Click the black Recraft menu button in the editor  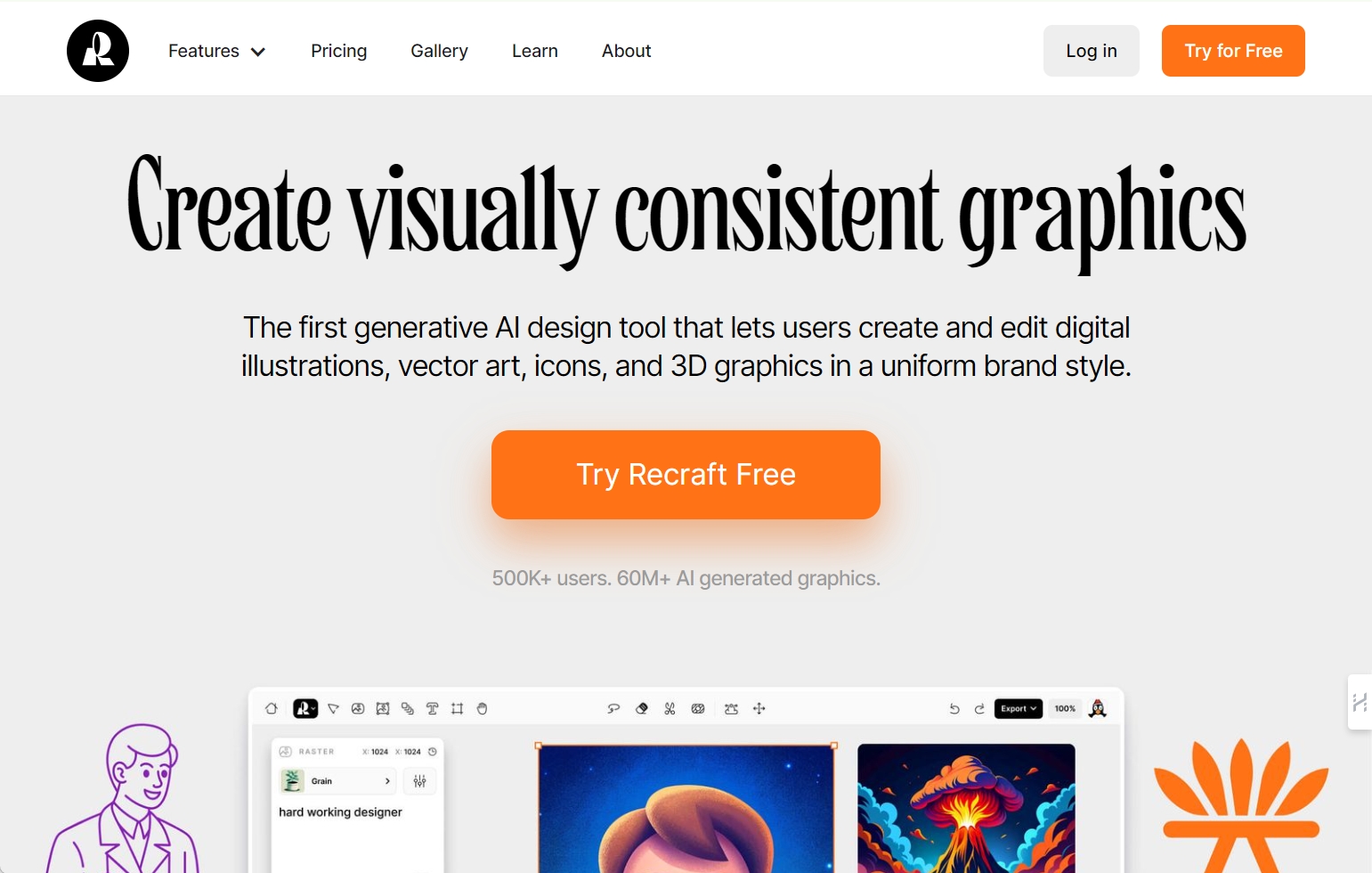click(x=305, y=709)
